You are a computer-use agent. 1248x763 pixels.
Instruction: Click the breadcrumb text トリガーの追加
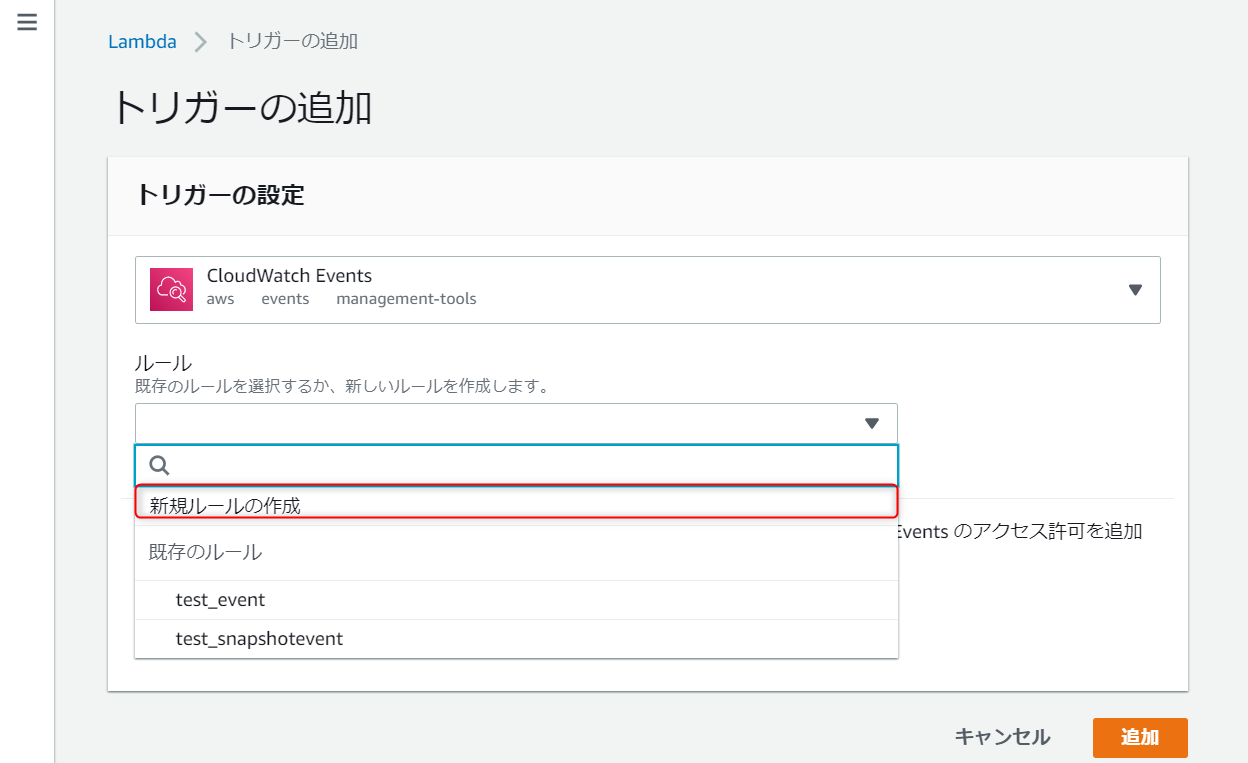292,41
